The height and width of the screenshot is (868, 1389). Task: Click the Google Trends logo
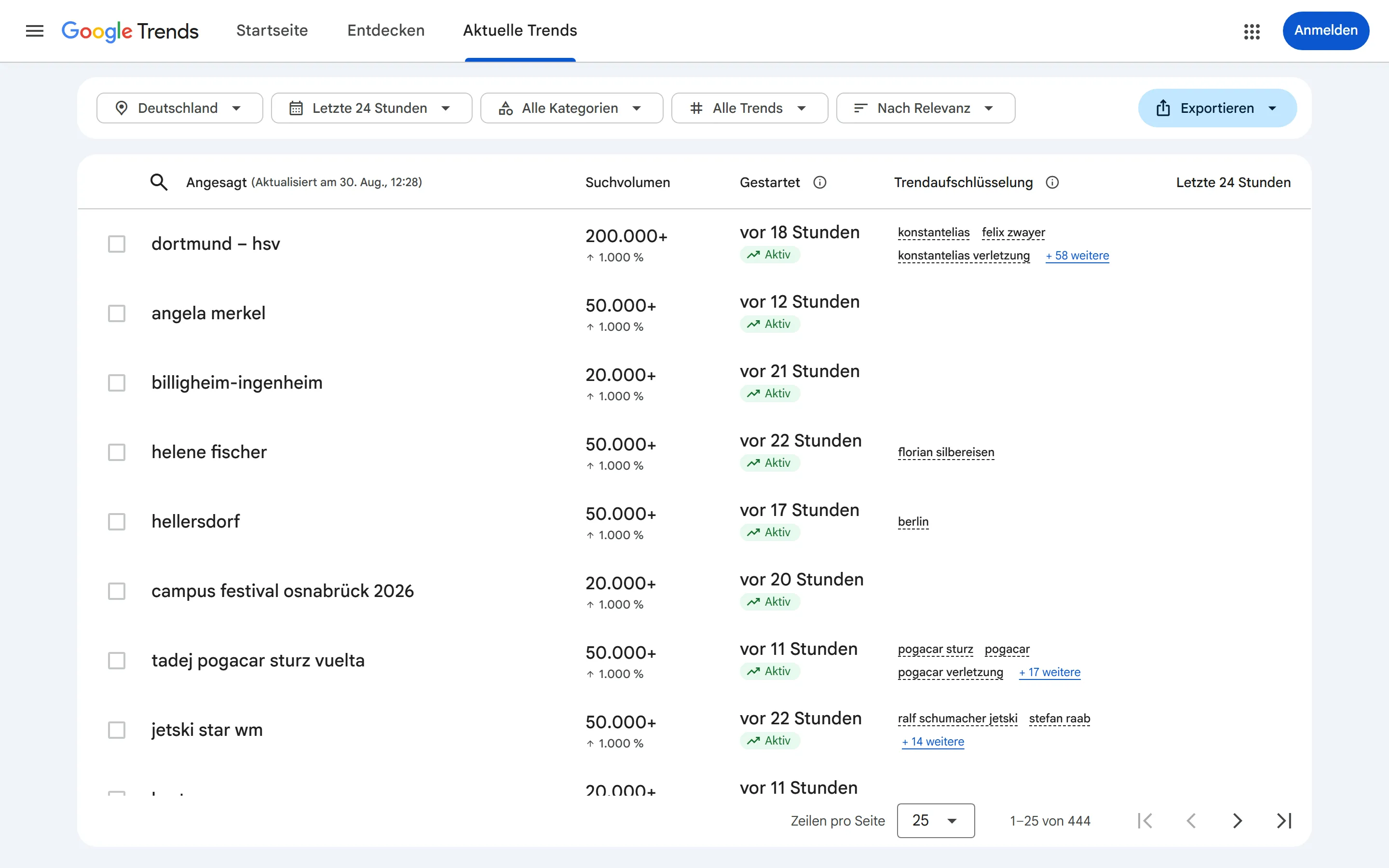130,31
